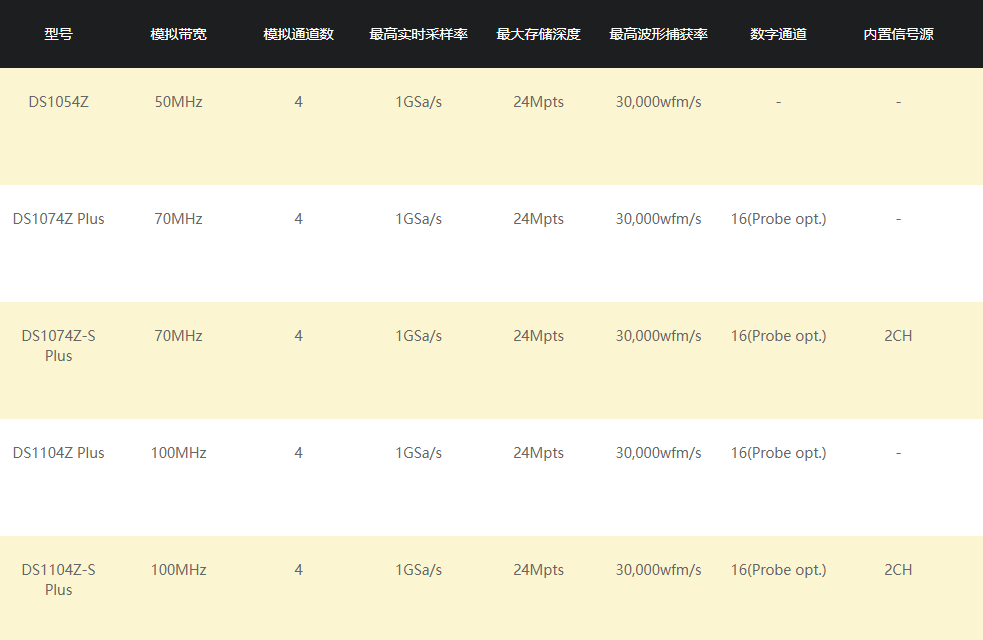Select the DS1104Z-S Plus model cell
Screen dimensions: 983x640
58,579
